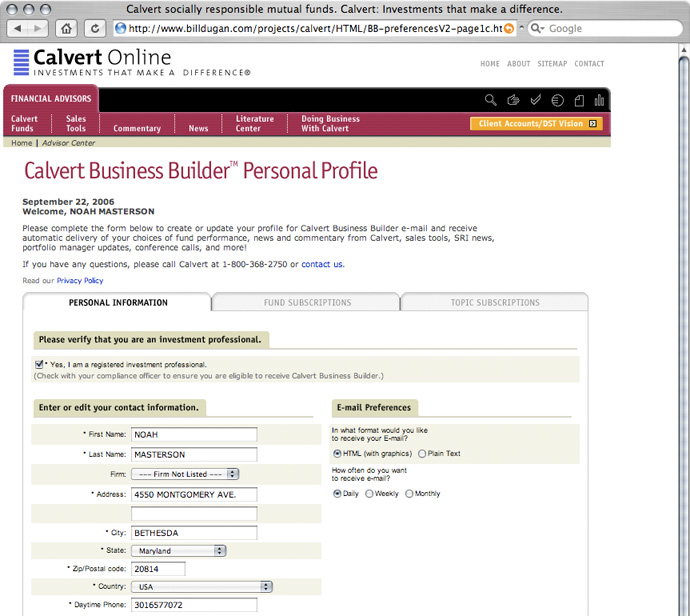This screenshot has width=690, height=616.
Task: Open the Calvert Funds menu
Action: (24, 124)
